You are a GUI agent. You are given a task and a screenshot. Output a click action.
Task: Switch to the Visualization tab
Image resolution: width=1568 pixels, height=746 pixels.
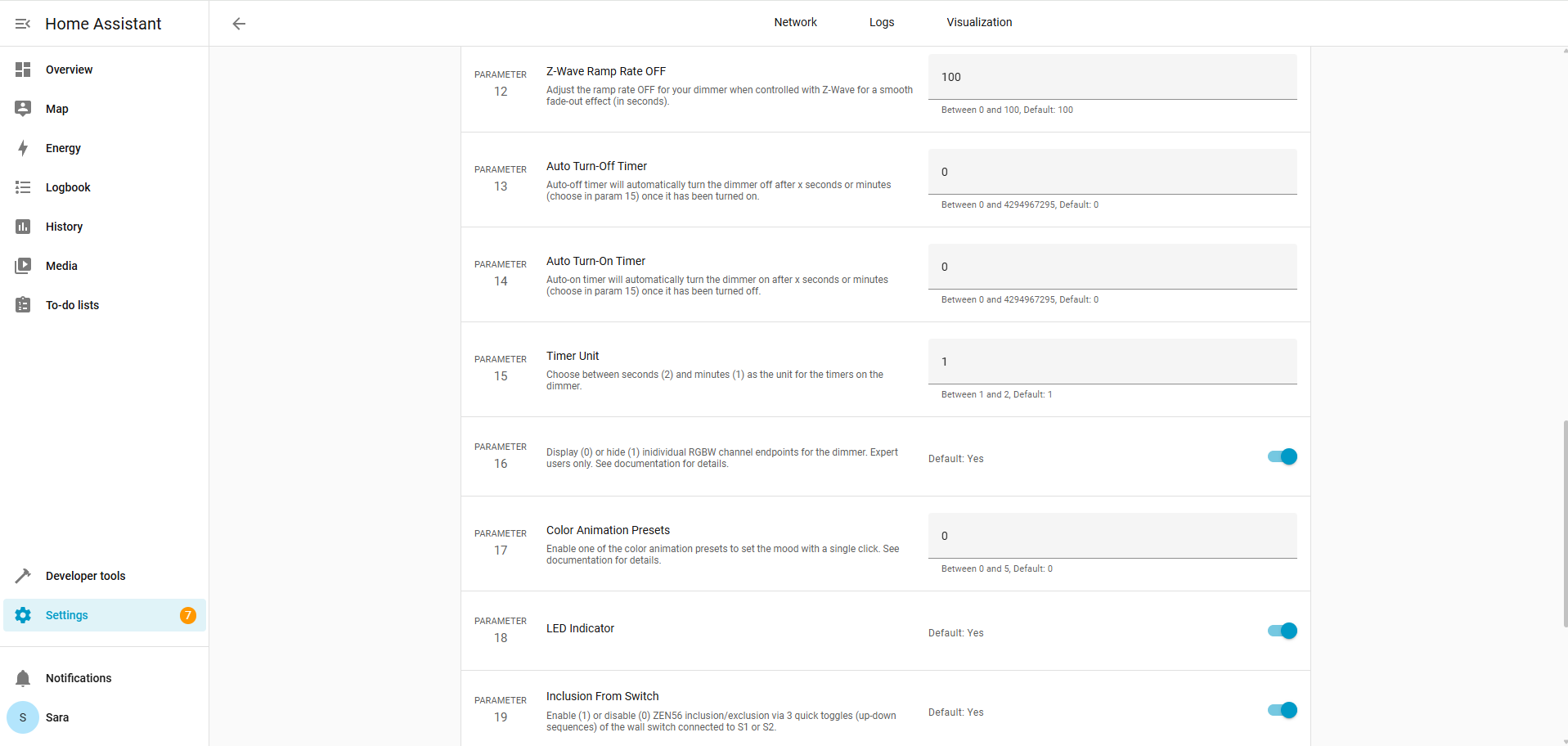(979, 22)
